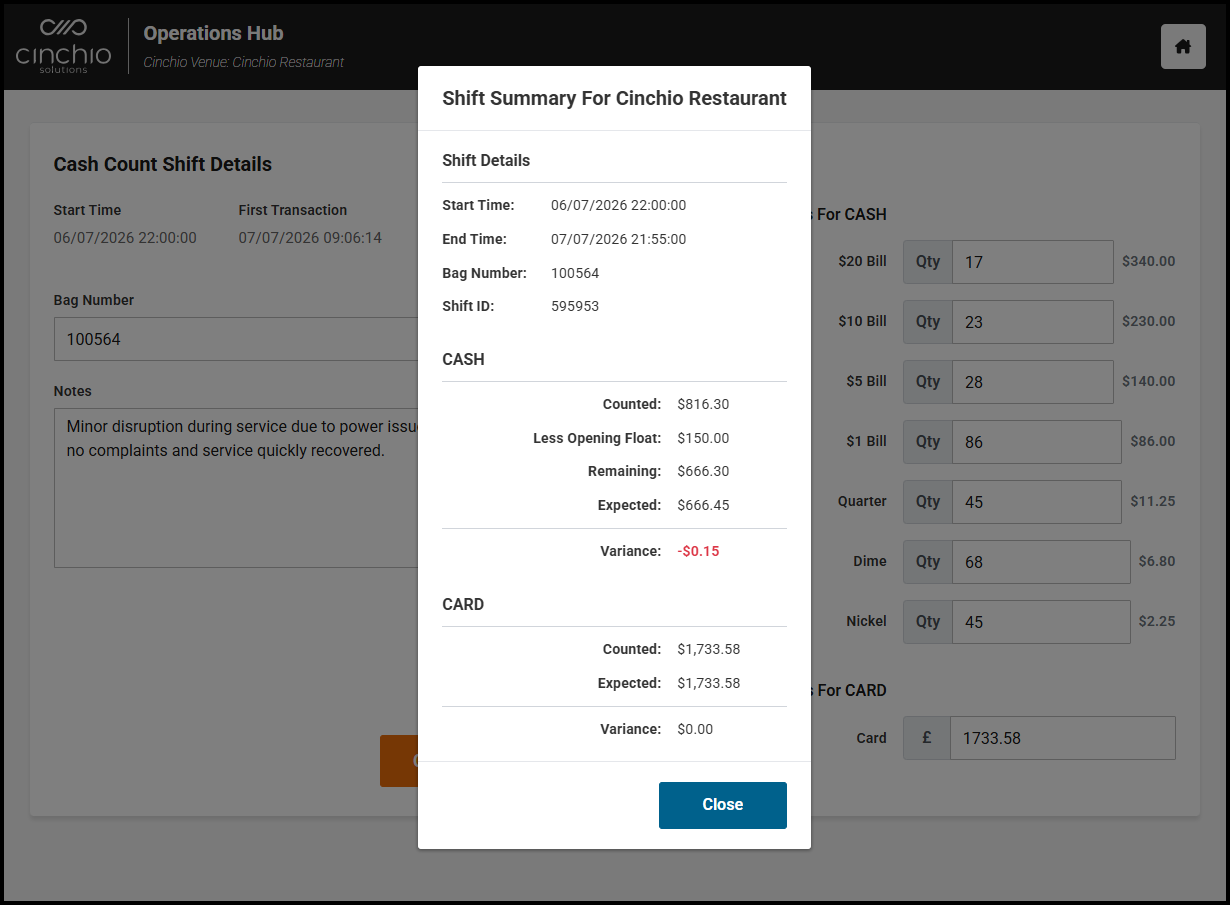The image size is (1230, 905).
Task: Click the Operations Hub title
Action: pyautogui.click(x=213, y=33)
